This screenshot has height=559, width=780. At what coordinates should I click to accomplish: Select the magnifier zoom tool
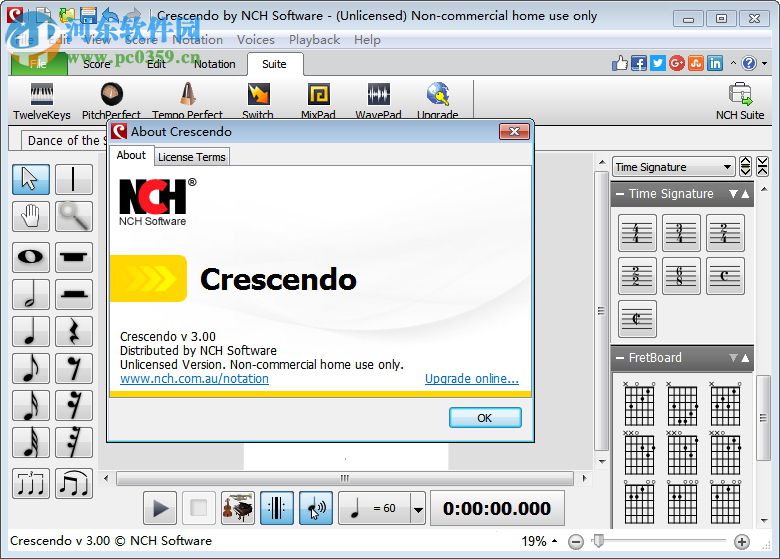[x=74, y=216]
